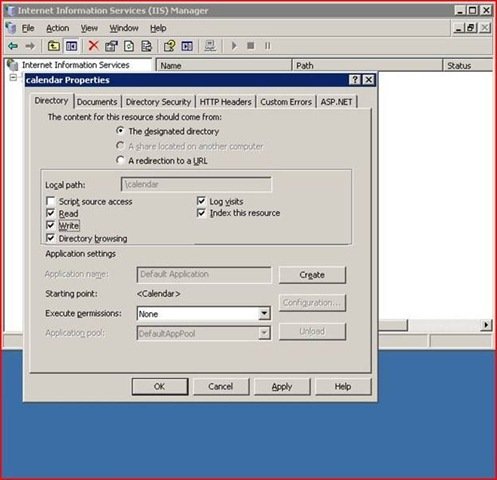Click the dialog Help button
Screen dimensions: 497x480
343,387
